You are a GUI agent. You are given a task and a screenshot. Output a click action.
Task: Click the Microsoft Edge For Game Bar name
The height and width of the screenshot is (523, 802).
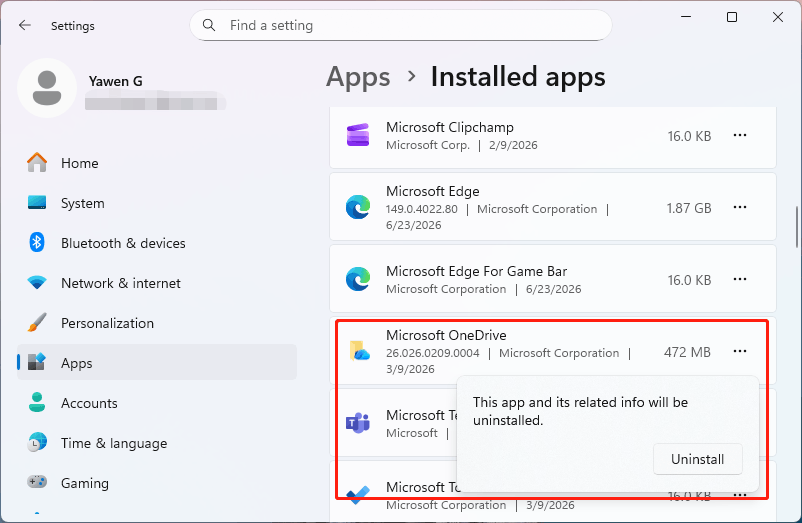(476, 271)
